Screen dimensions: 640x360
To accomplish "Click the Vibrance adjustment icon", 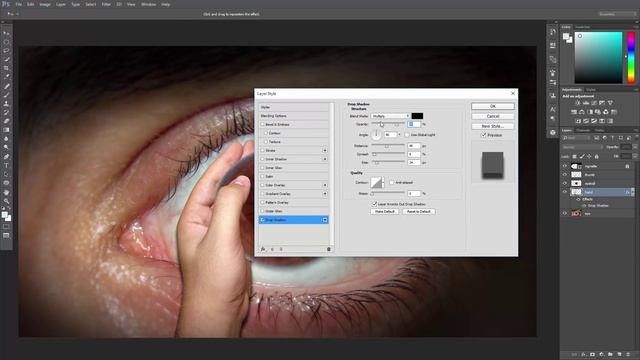I will (x=610, y=103).
